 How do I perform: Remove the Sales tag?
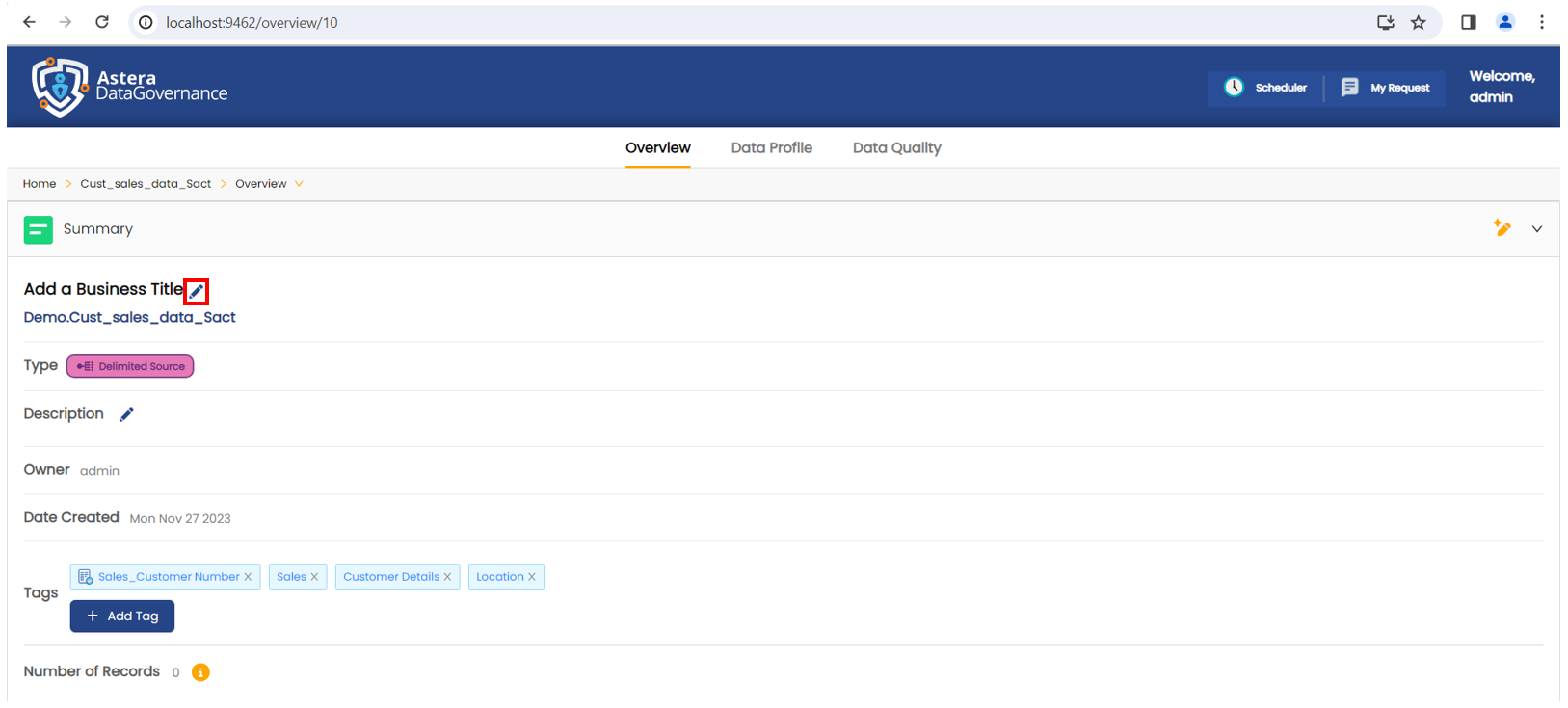tap(314, 577)
